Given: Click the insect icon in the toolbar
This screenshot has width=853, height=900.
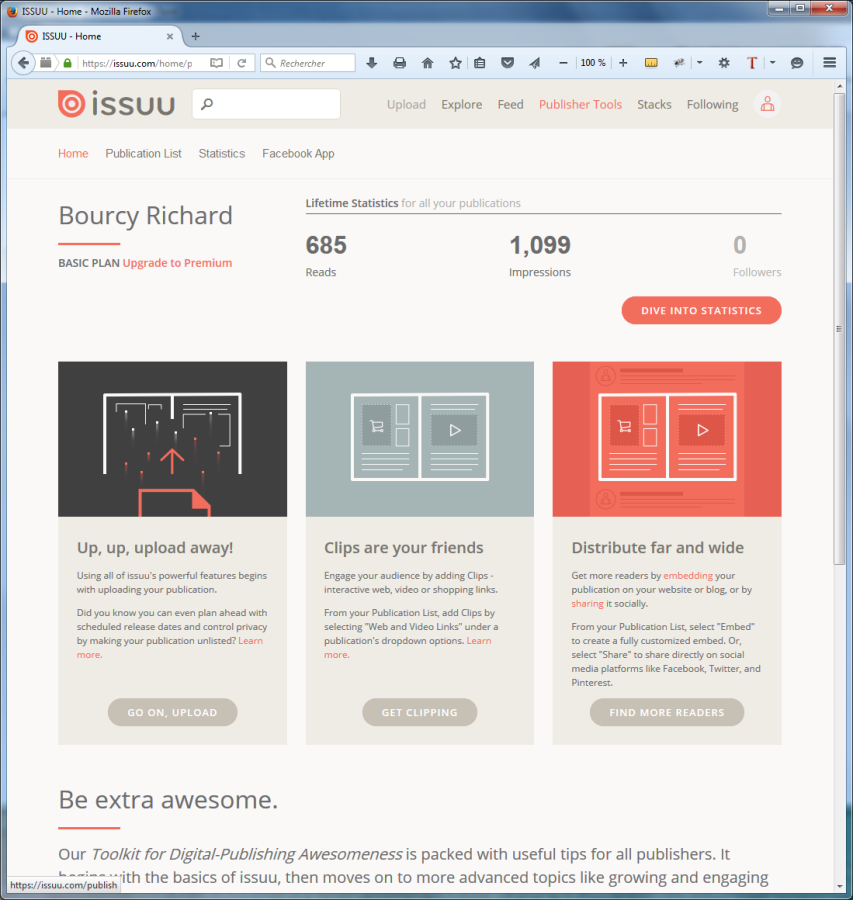Looking at the screenshot, I should point(679,63).
